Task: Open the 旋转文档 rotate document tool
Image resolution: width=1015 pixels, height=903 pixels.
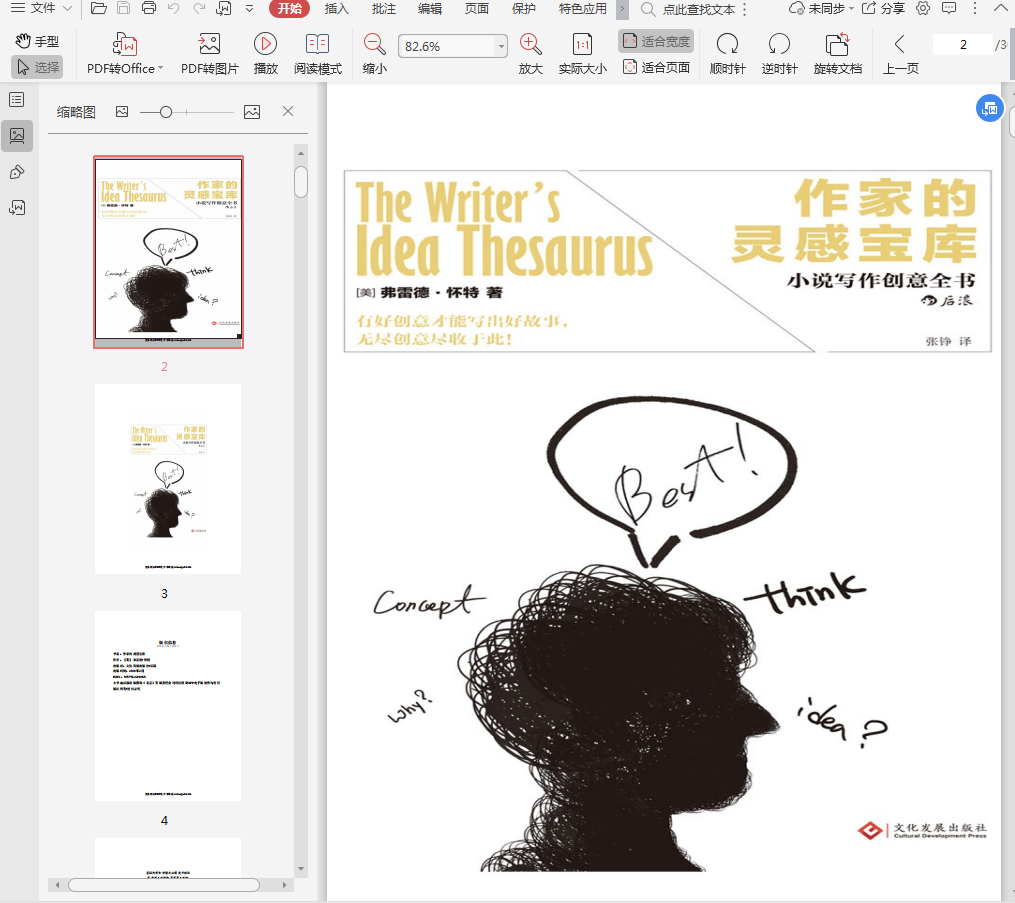Action: click(x=837, y=45)
